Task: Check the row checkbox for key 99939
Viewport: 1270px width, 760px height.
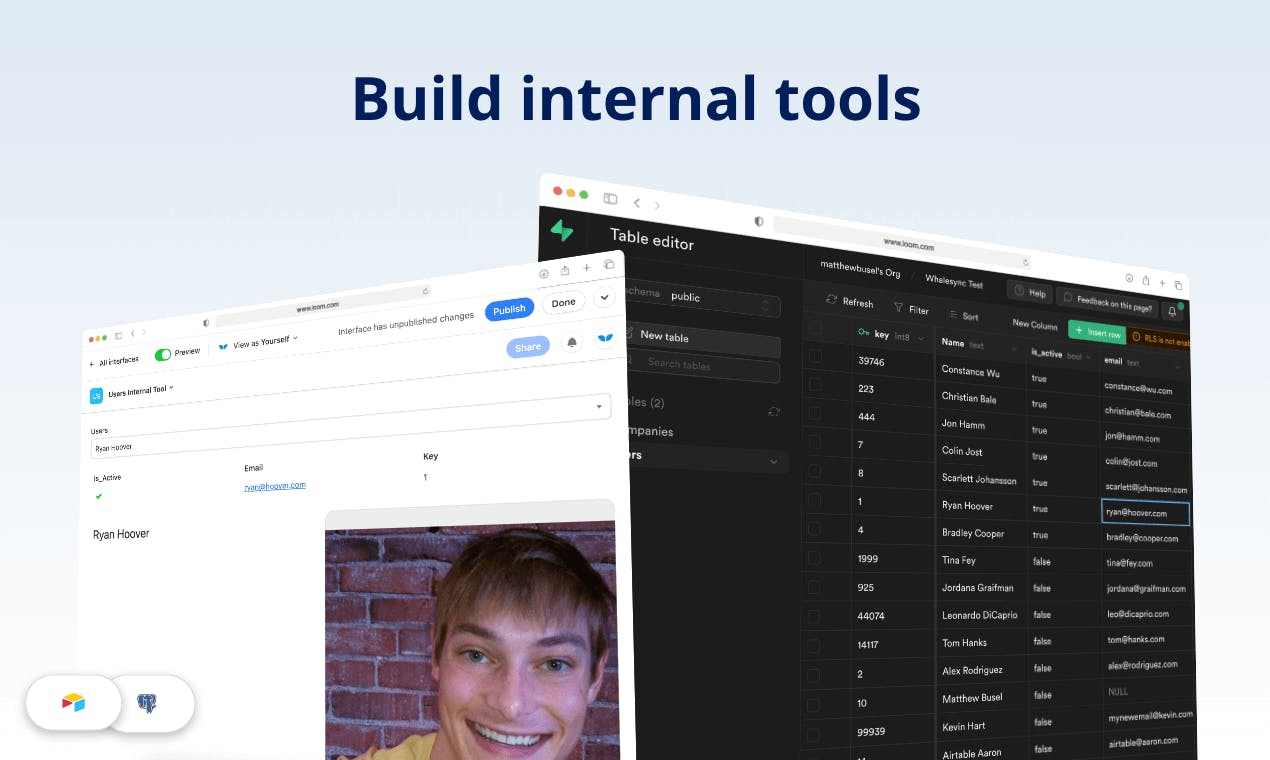Action: click(x=813, y=733)
